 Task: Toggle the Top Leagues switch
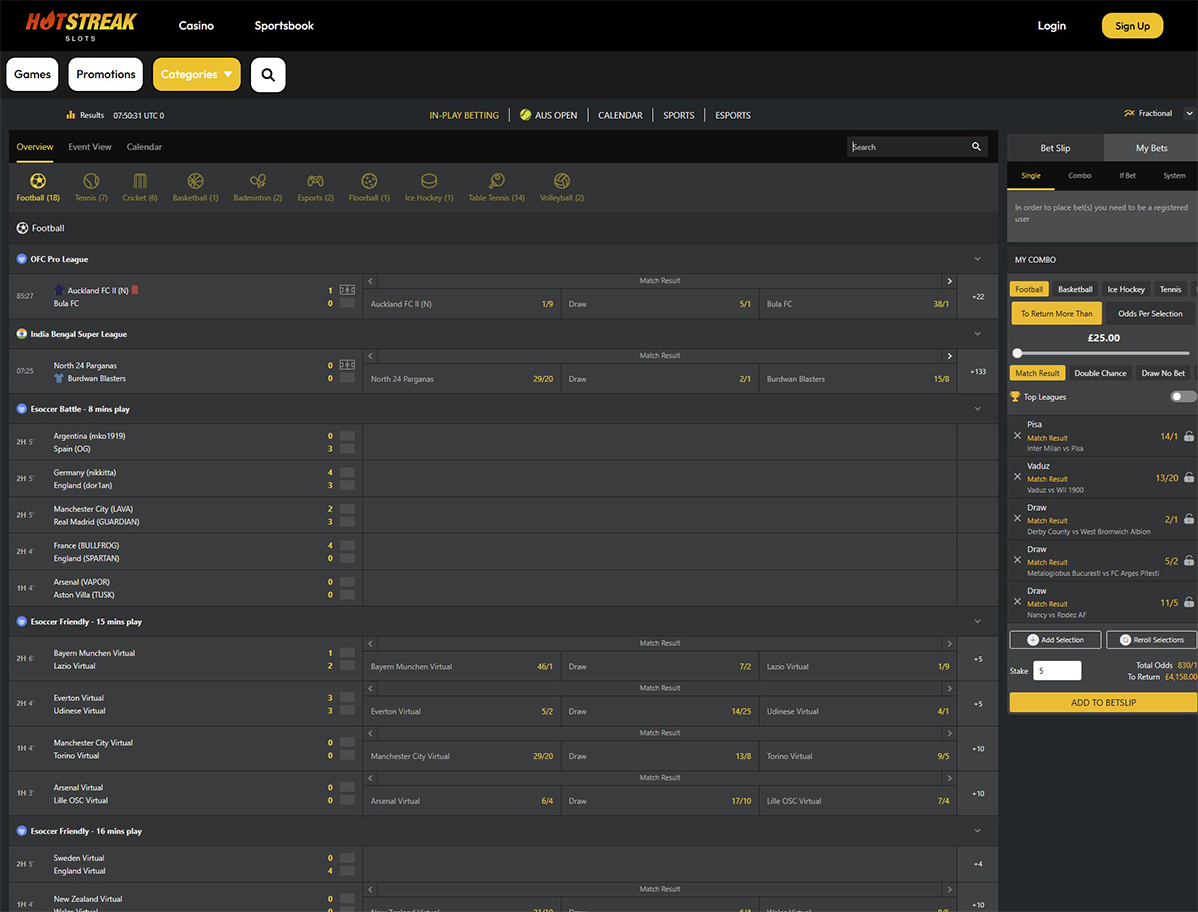tap(1183, 397)
